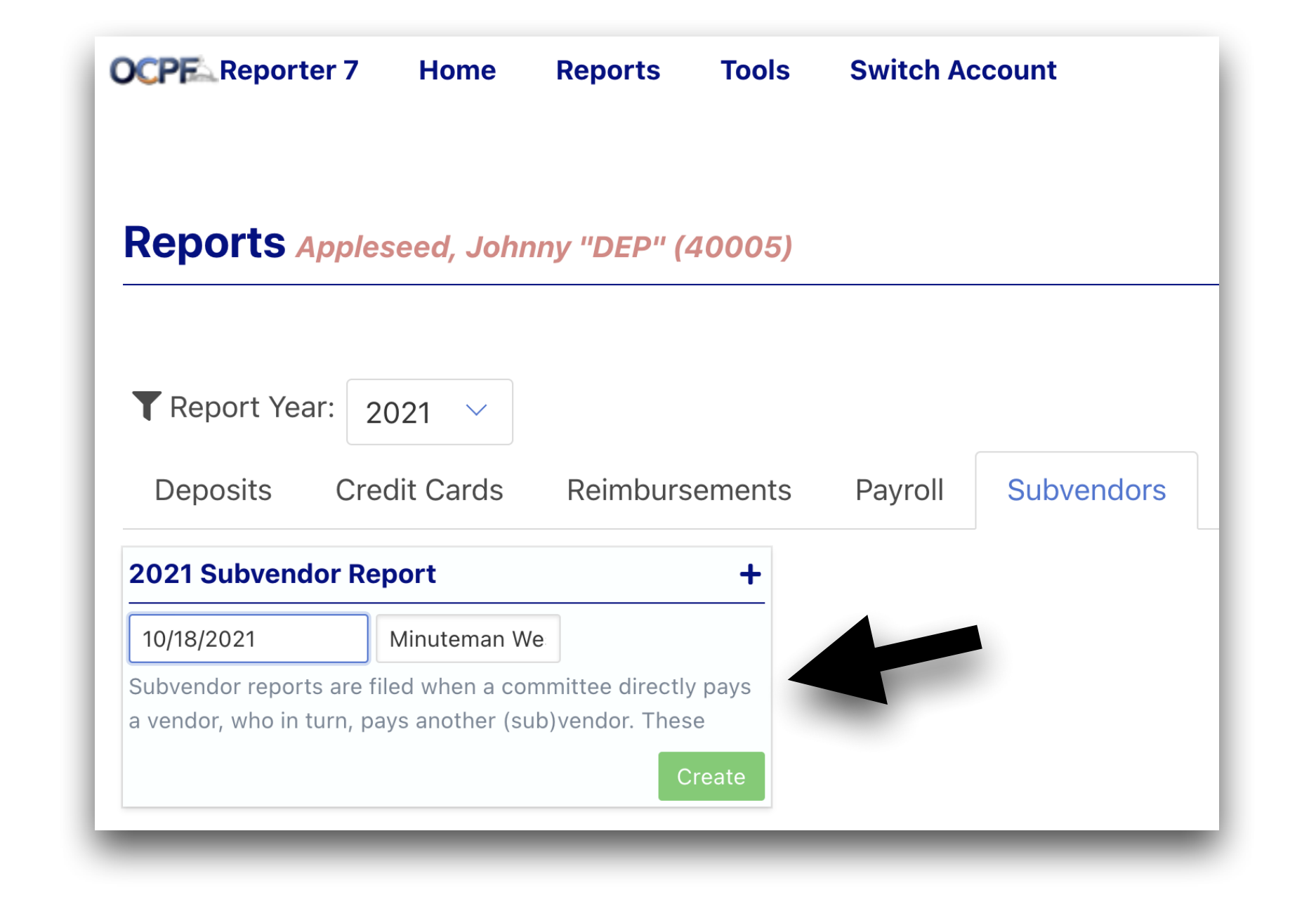Select Switch Account in the navigation bar
Viewport: 1316px width, 909px height.
[x=952, y=70]
